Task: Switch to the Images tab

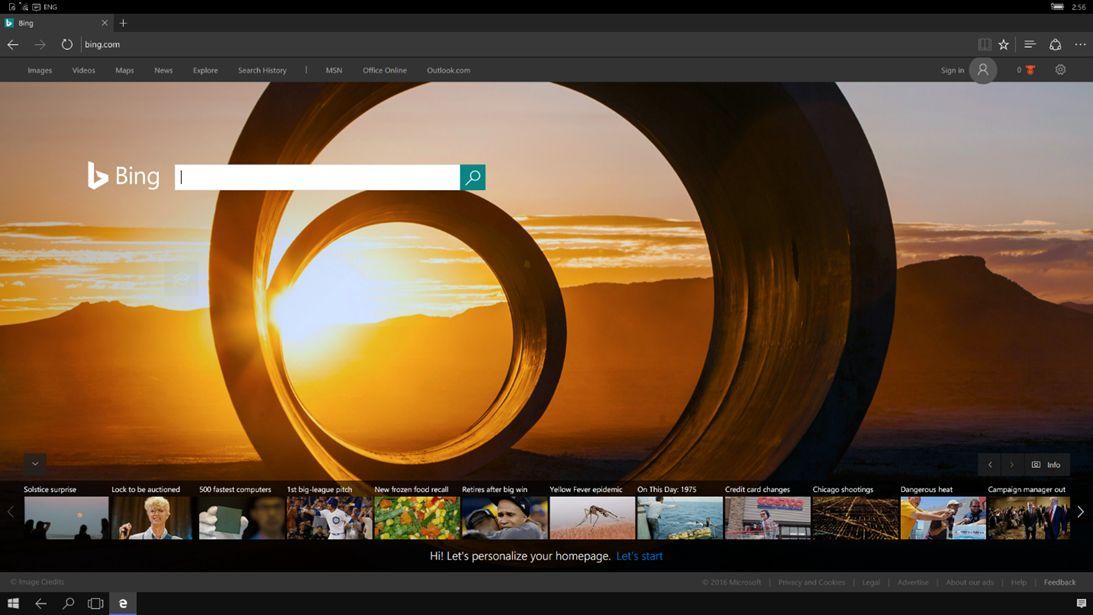Action: pos(39,70)
